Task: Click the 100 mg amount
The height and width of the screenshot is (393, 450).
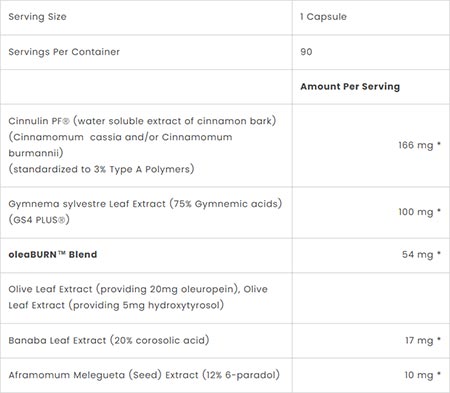Action: tap(416, 212)
